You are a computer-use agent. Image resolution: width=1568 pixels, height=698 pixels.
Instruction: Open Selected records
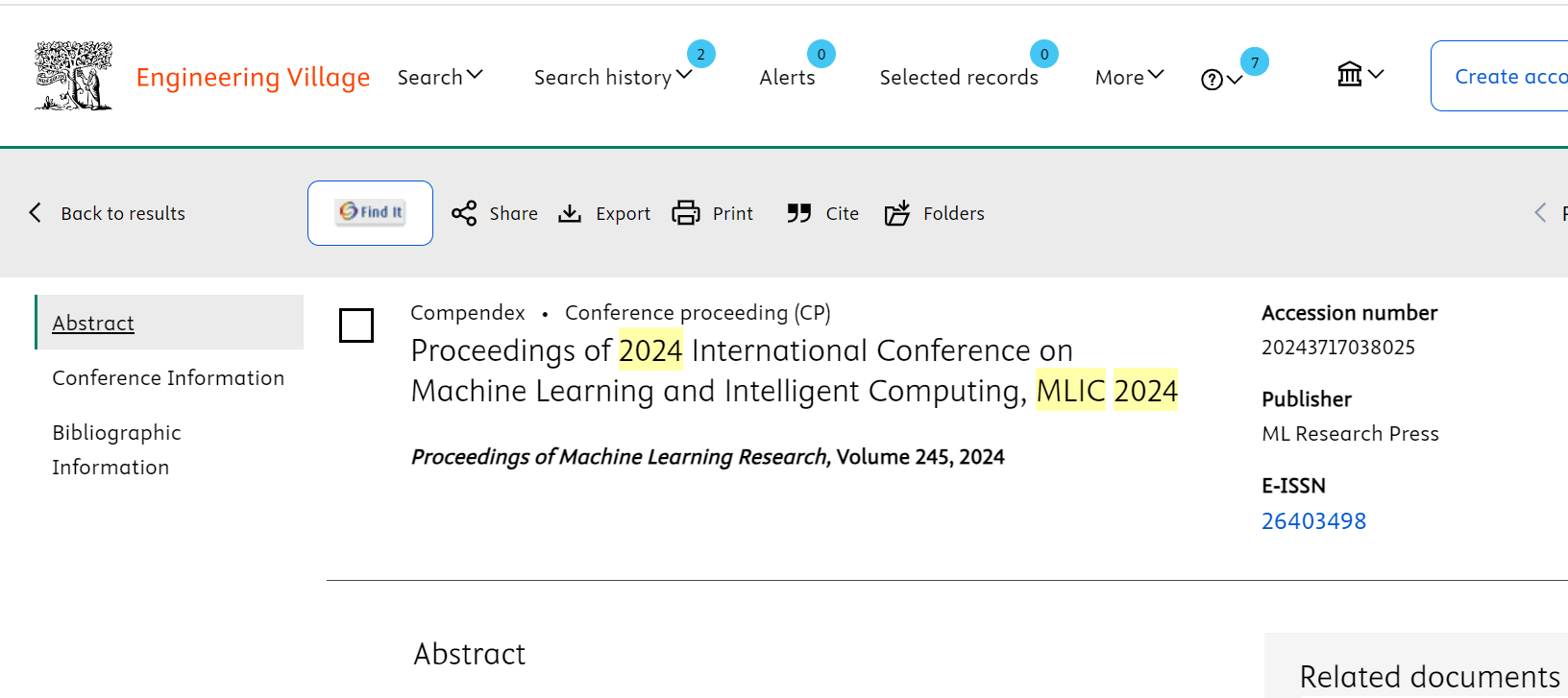point(959,77)
